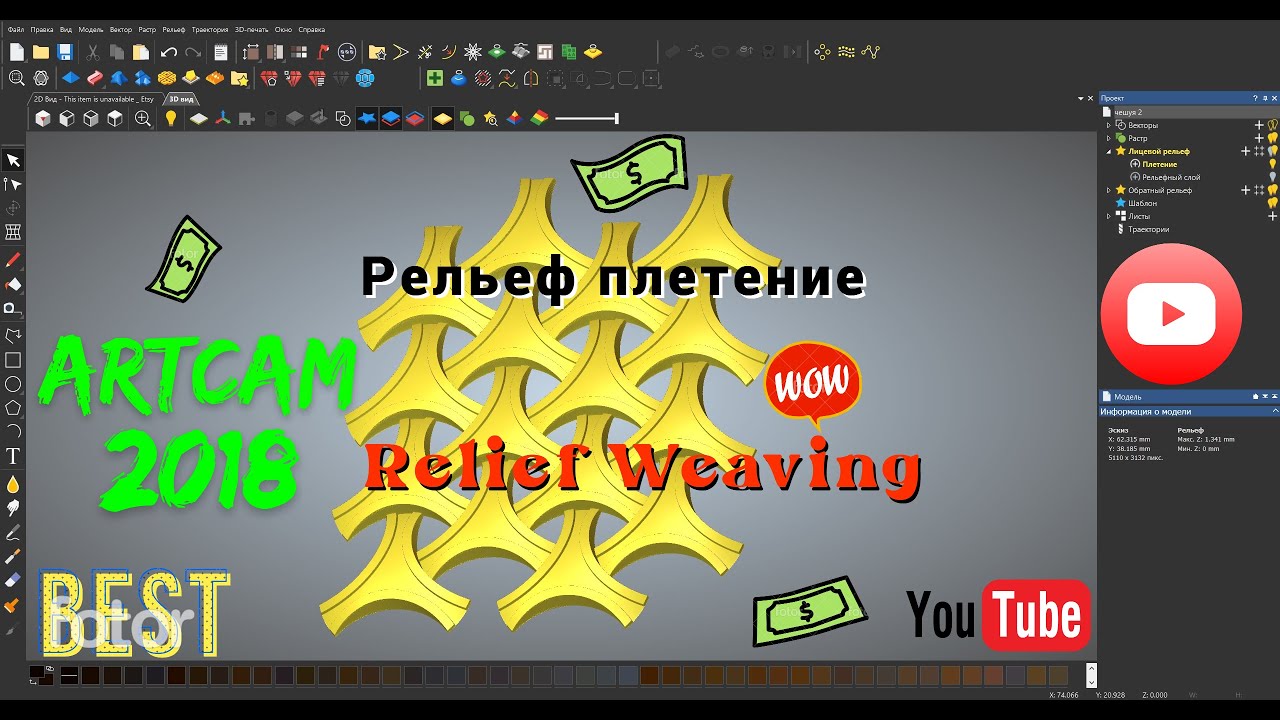The image size is (1280, 720).
Task: Open the zoom magnifier in 3D view toolbar
Action: coord(143,118)
